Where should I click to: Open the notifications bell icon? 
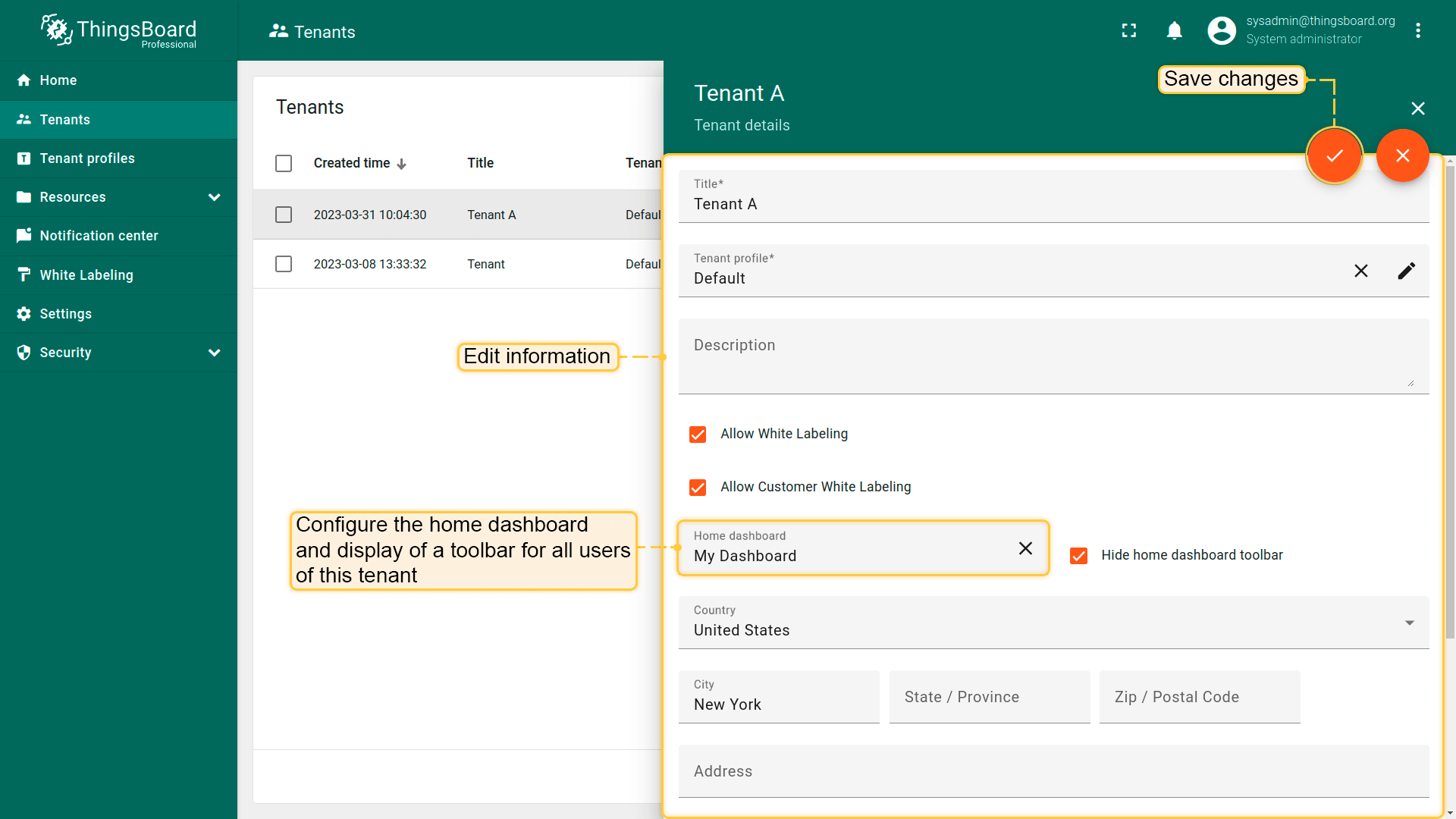point(1174,30)
